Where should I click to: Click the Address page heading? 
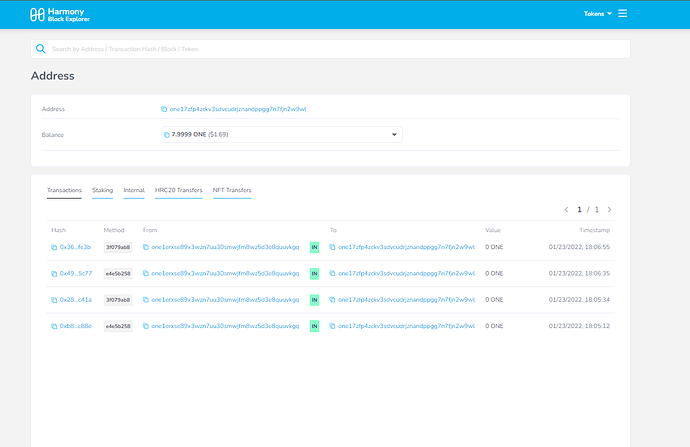click(52, 76)
